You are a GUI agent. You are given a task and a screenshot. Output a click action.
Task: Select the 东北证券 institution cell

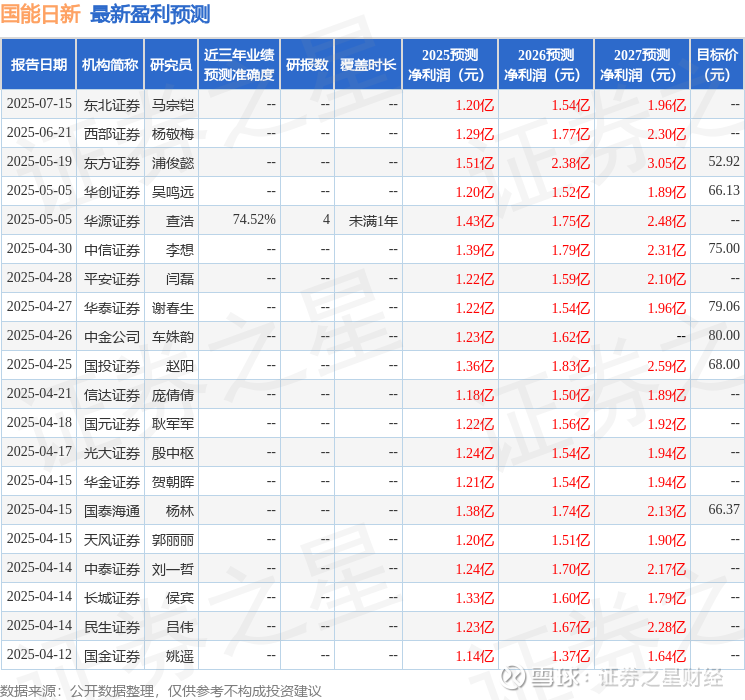pos(112,105)
